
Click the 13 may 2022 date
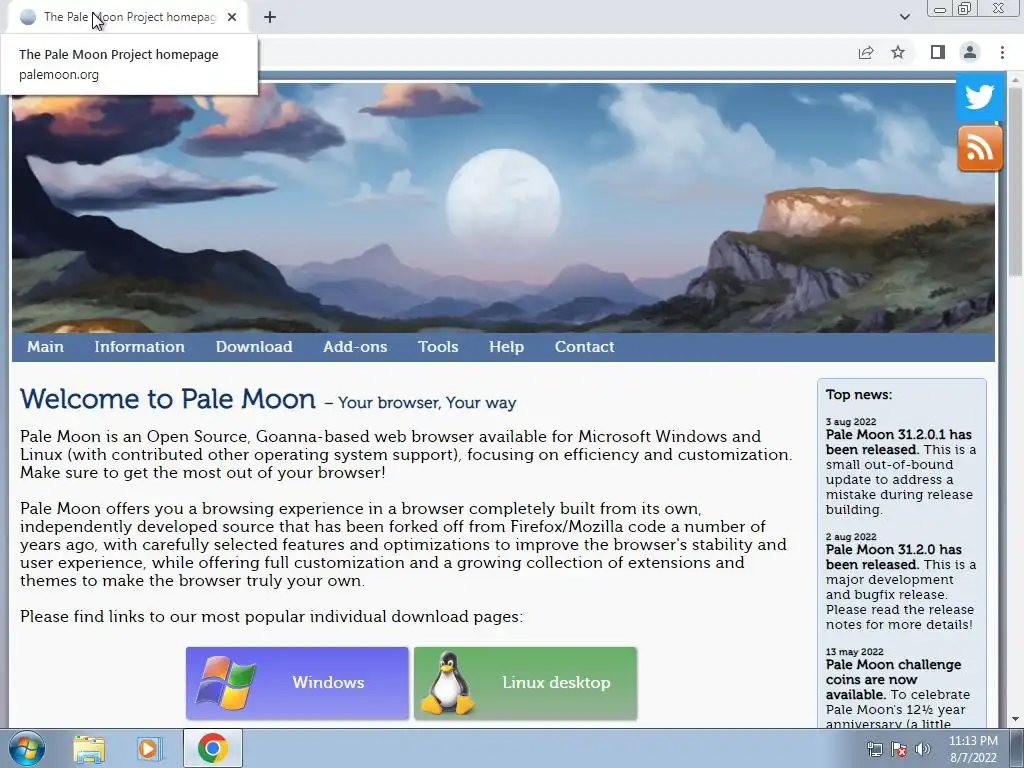854,652
